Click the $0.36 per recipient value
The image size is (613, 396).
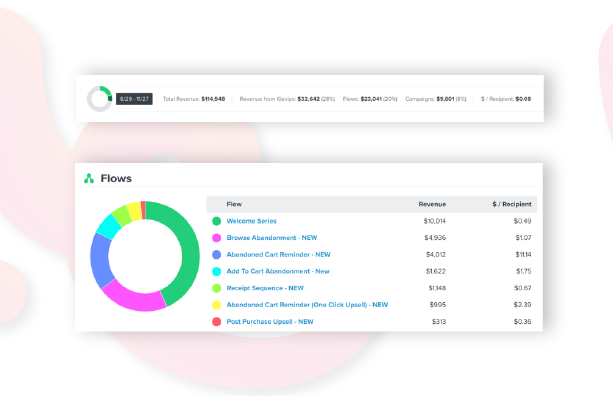coord(522,322)
